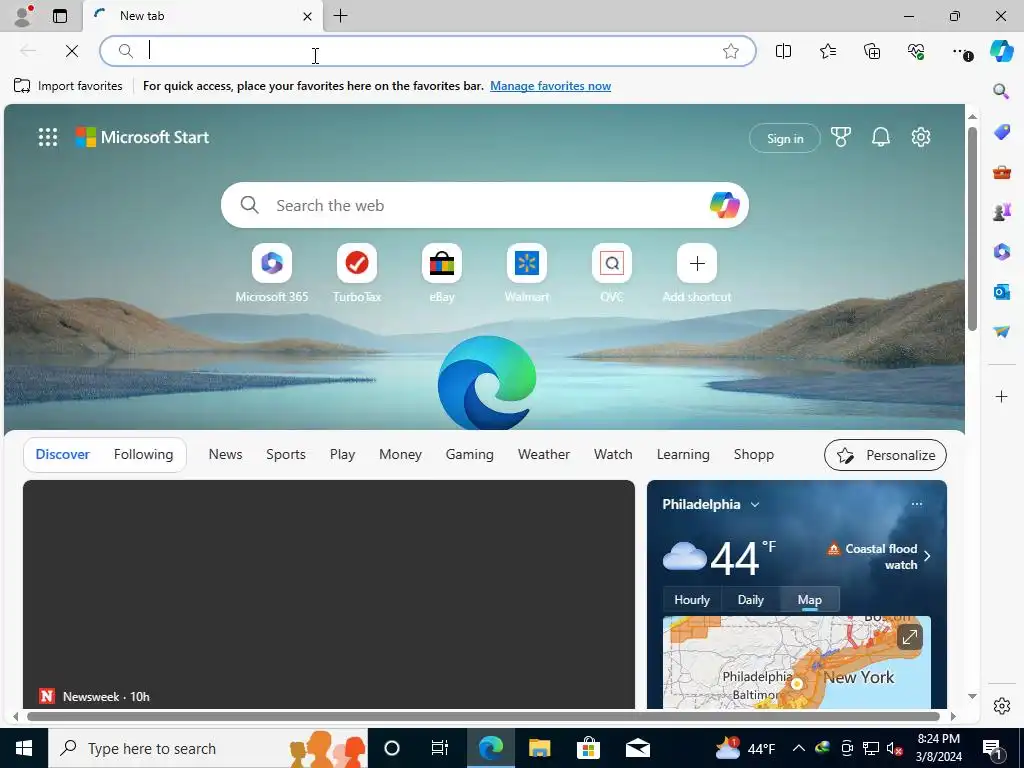Click Import favorites
The image size is (1024, 768).
(x=68, y=86)
